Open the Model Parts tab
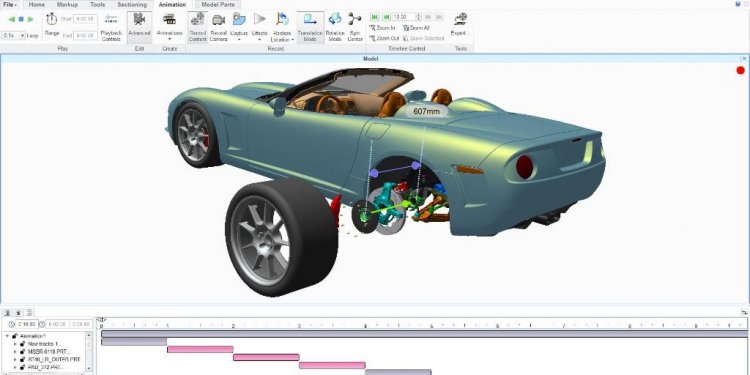Image resolution: width=750 pixels, height=375 pixels. [218, 5]
